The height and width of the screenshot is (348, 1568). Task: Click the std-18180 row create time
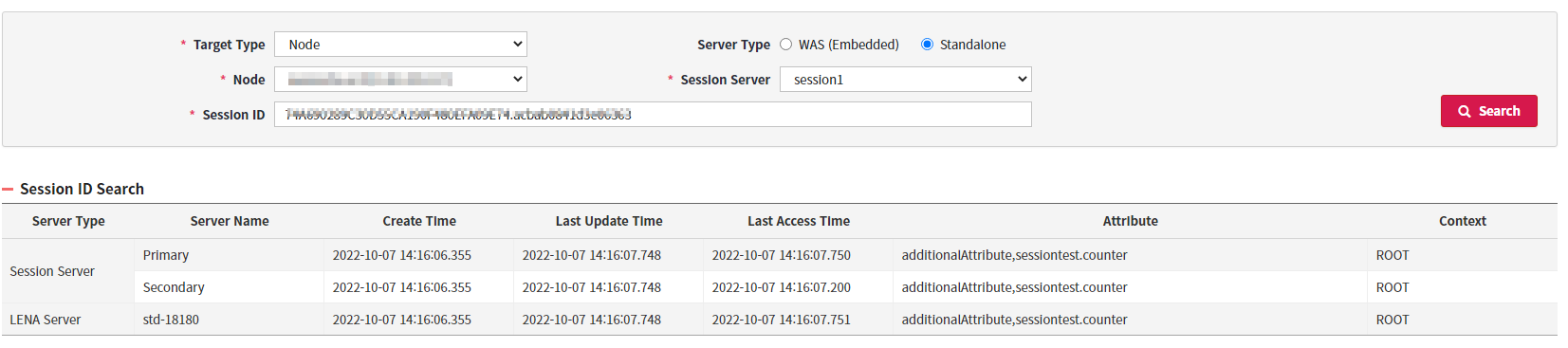402,320
